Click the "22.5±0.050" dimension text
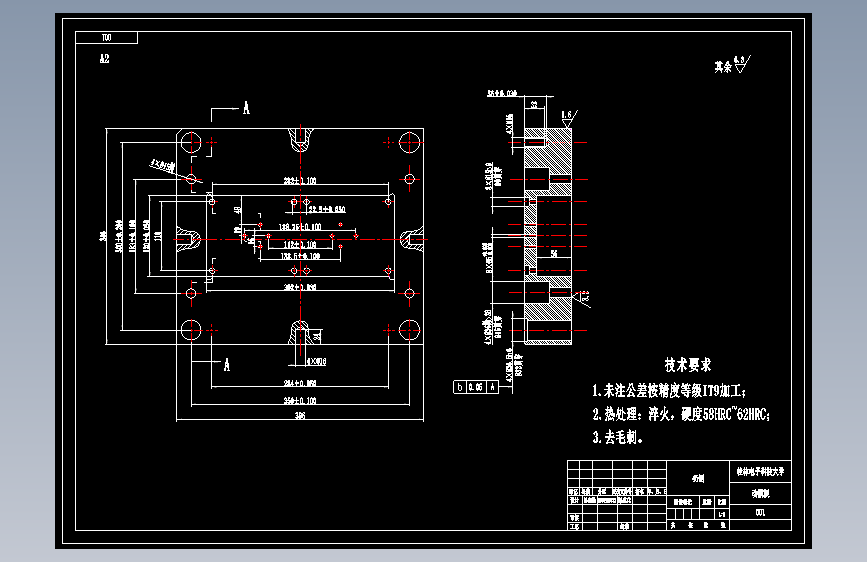Viewport: 867px width, 562px height. point(327,209)
